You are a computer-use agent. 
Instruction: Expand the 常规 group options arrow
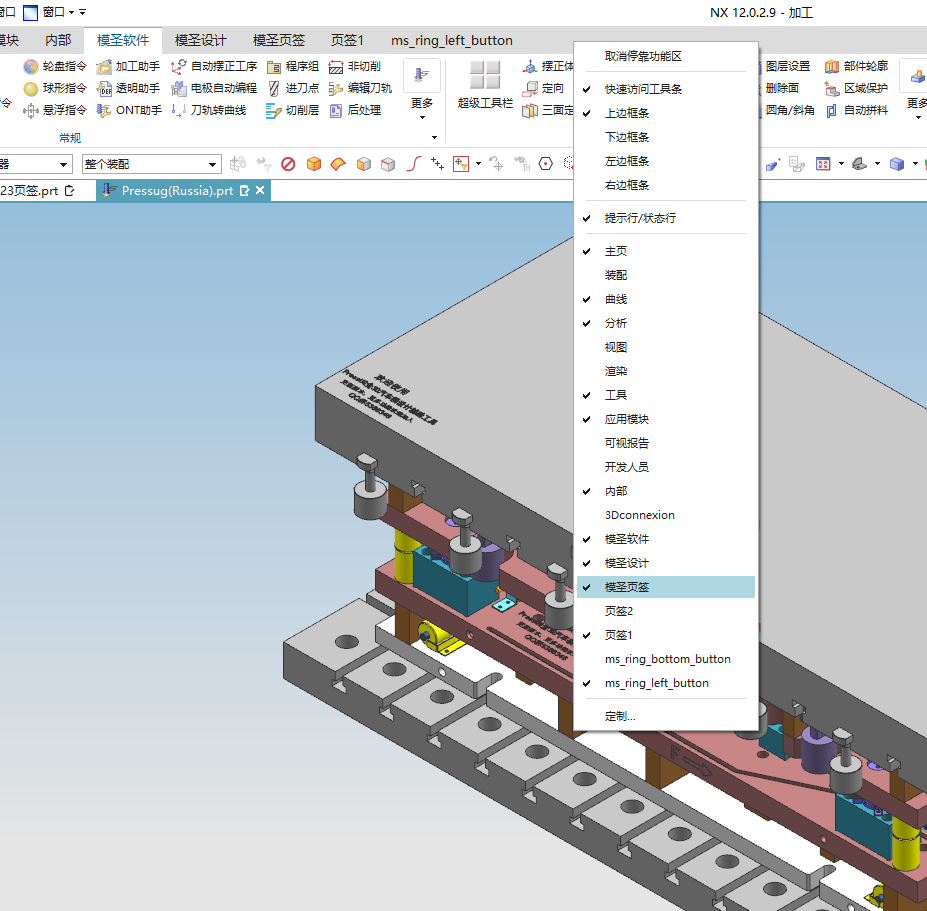pos(435,137)
